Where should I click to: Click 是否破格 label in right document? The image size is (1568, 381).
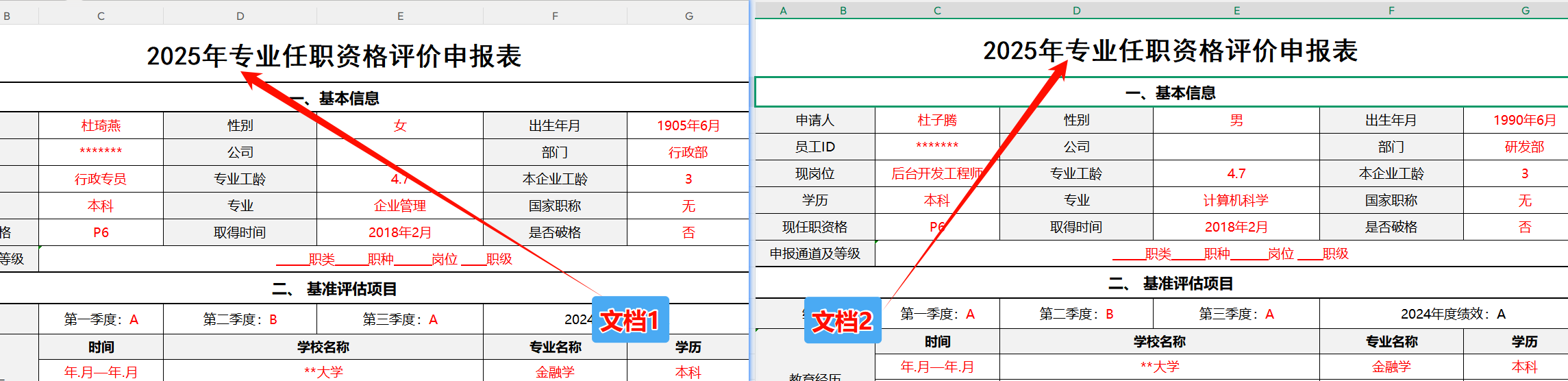pyautogui.click(x=1391, y=227)
